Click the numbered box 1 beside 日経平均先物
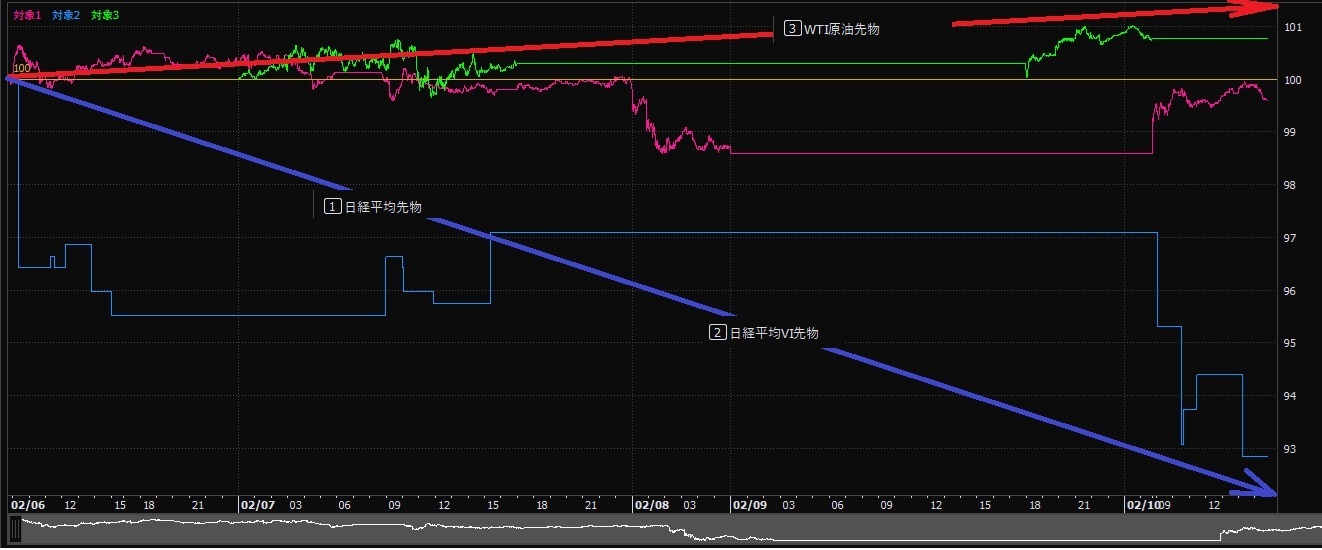The image size is (1322, 550). [333, 208]
